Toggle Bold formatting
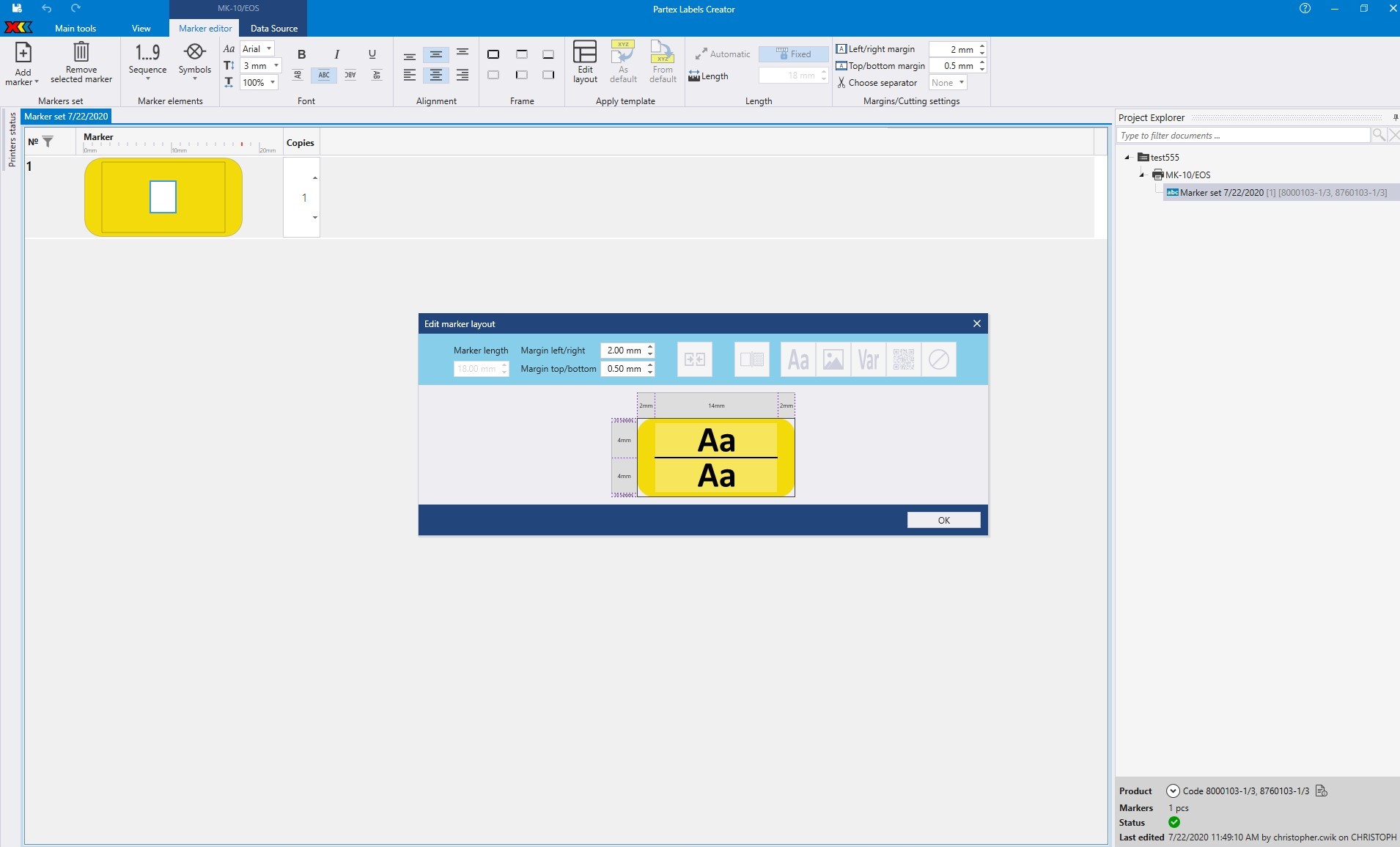The image size is (1400, 847). pos(302,54)
